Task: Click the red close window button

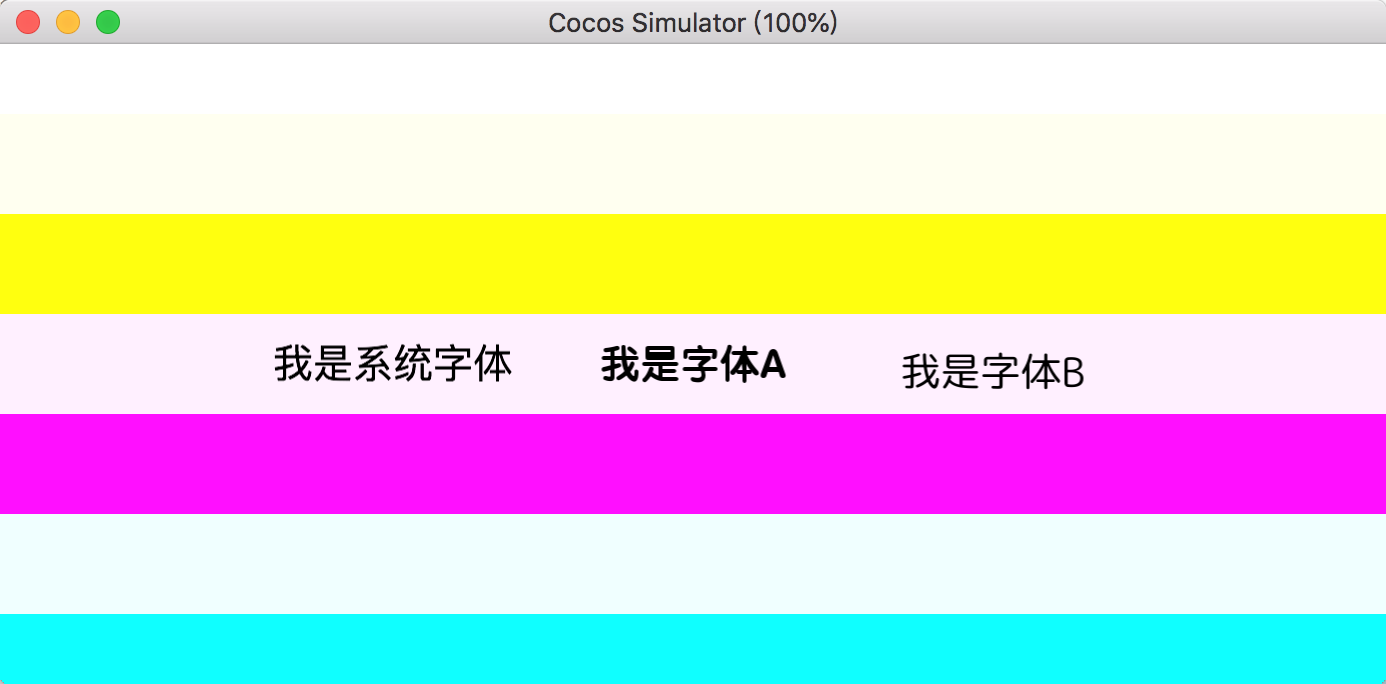Action: tap(28, 22)
